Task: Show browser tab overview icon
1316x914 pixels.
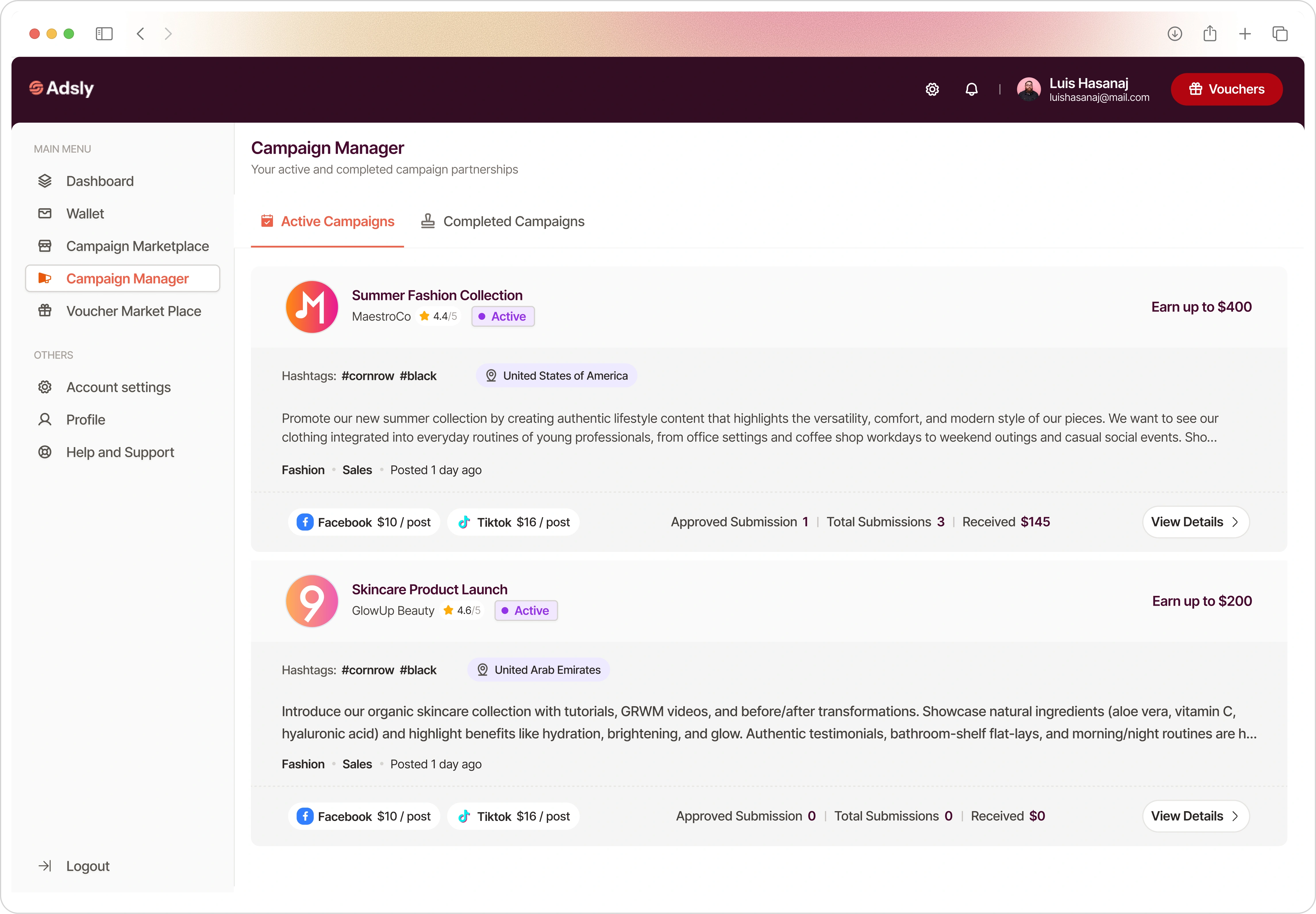Action: [1280, 34]
